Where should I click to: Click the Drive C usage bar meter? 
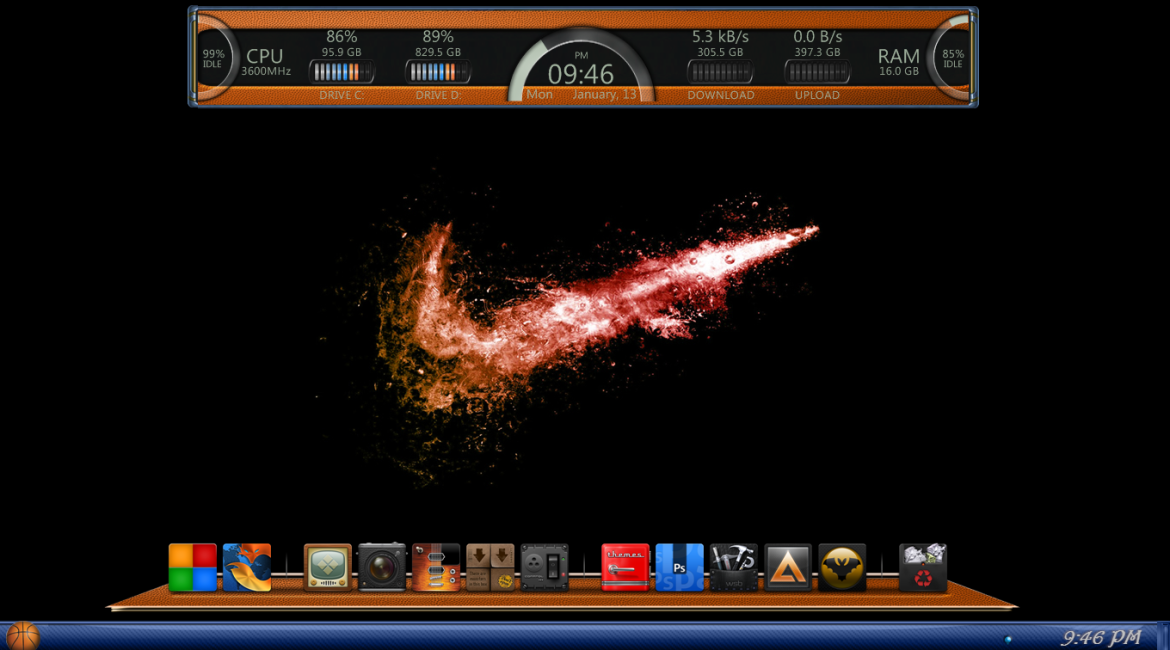[x=342, y=72]
